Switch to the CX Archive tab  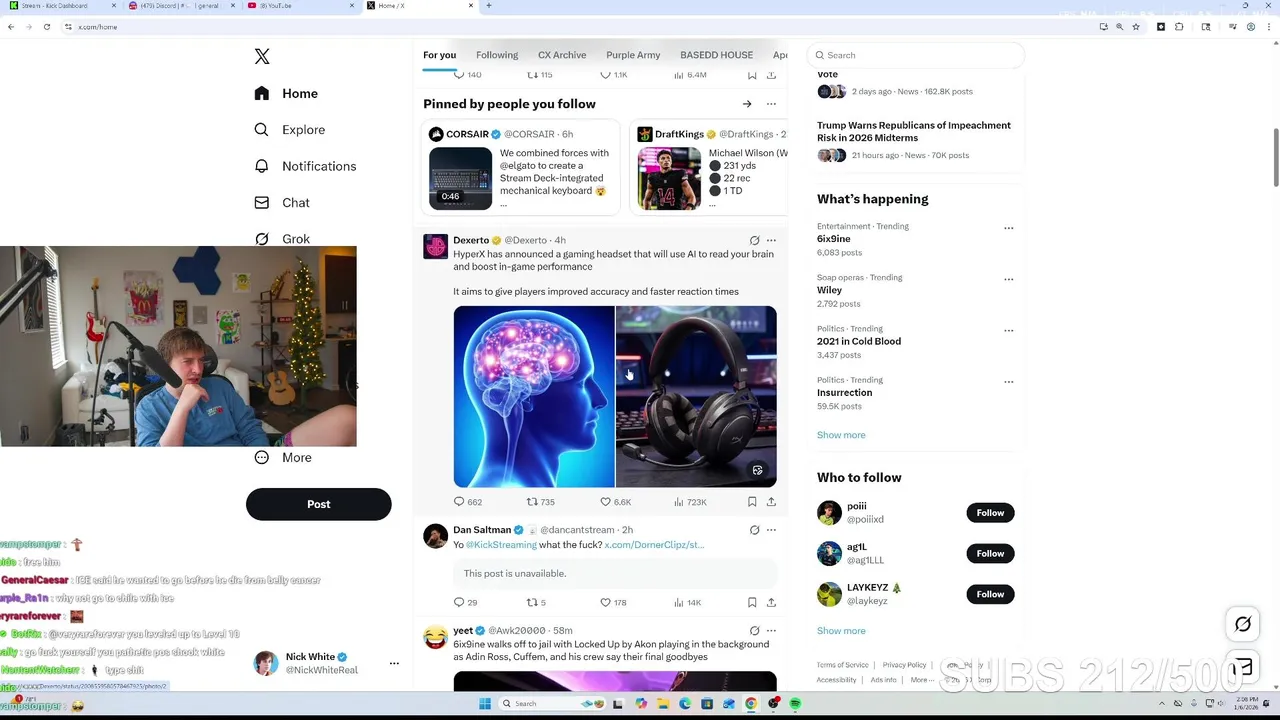point(562,55)
